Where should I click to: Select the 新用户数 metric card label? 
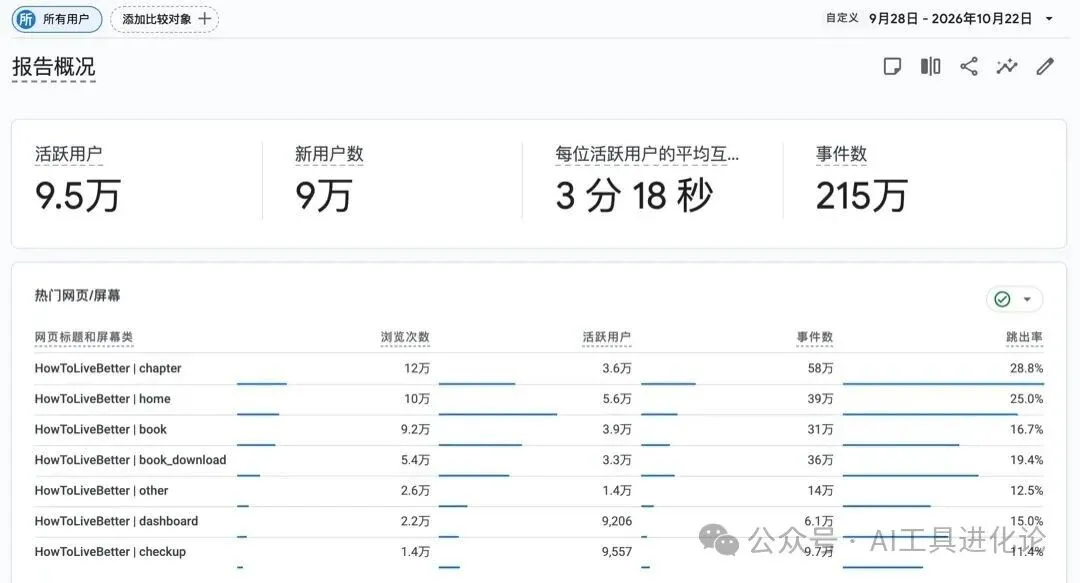tap(329, 154)
